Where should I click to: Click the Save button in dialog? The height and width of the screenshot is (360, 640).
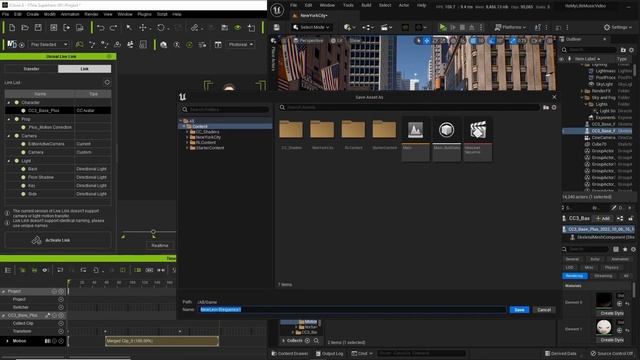point(519,310)
